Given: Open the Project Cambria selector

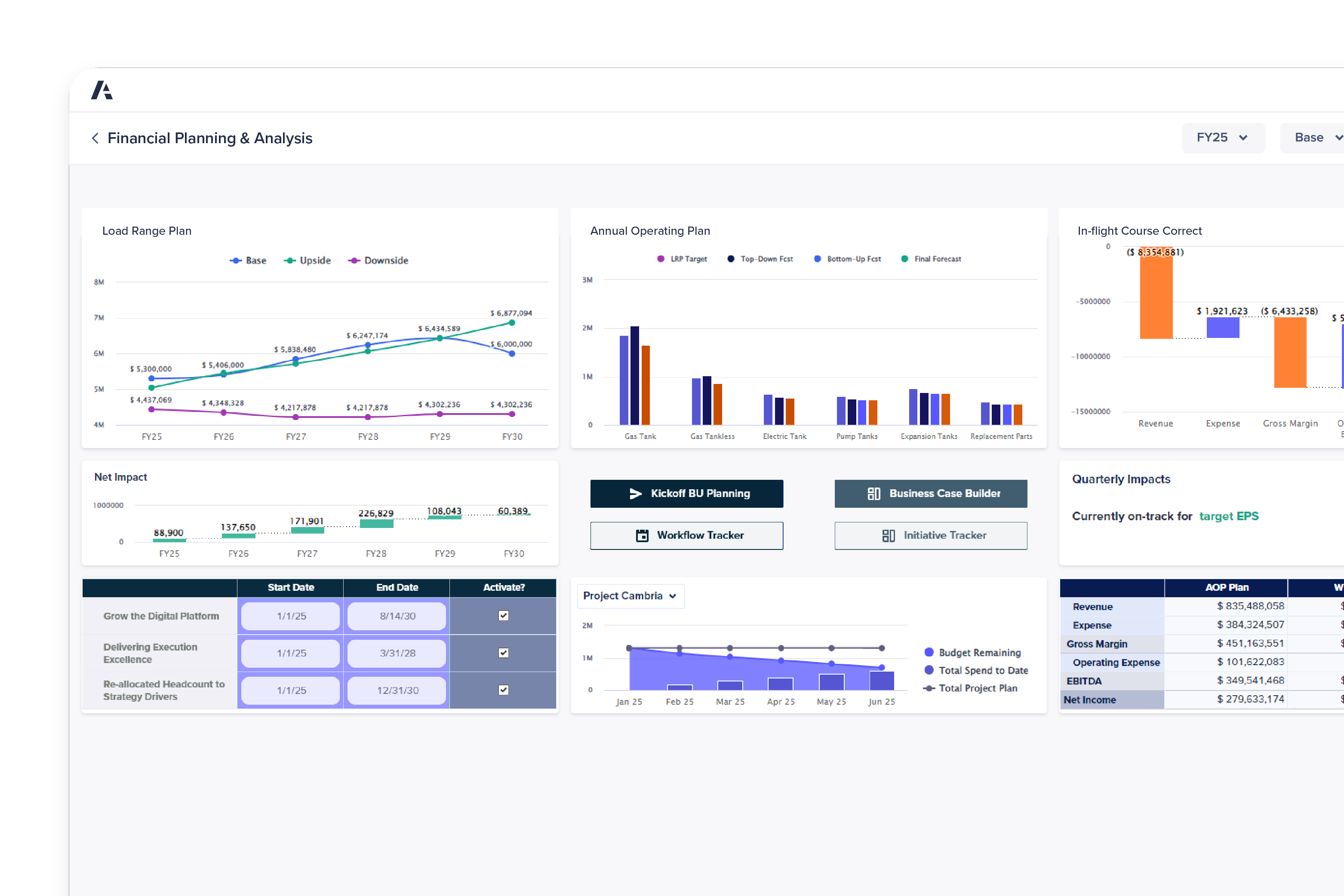Looking at the screenshot, I should [x=630, y=596].
